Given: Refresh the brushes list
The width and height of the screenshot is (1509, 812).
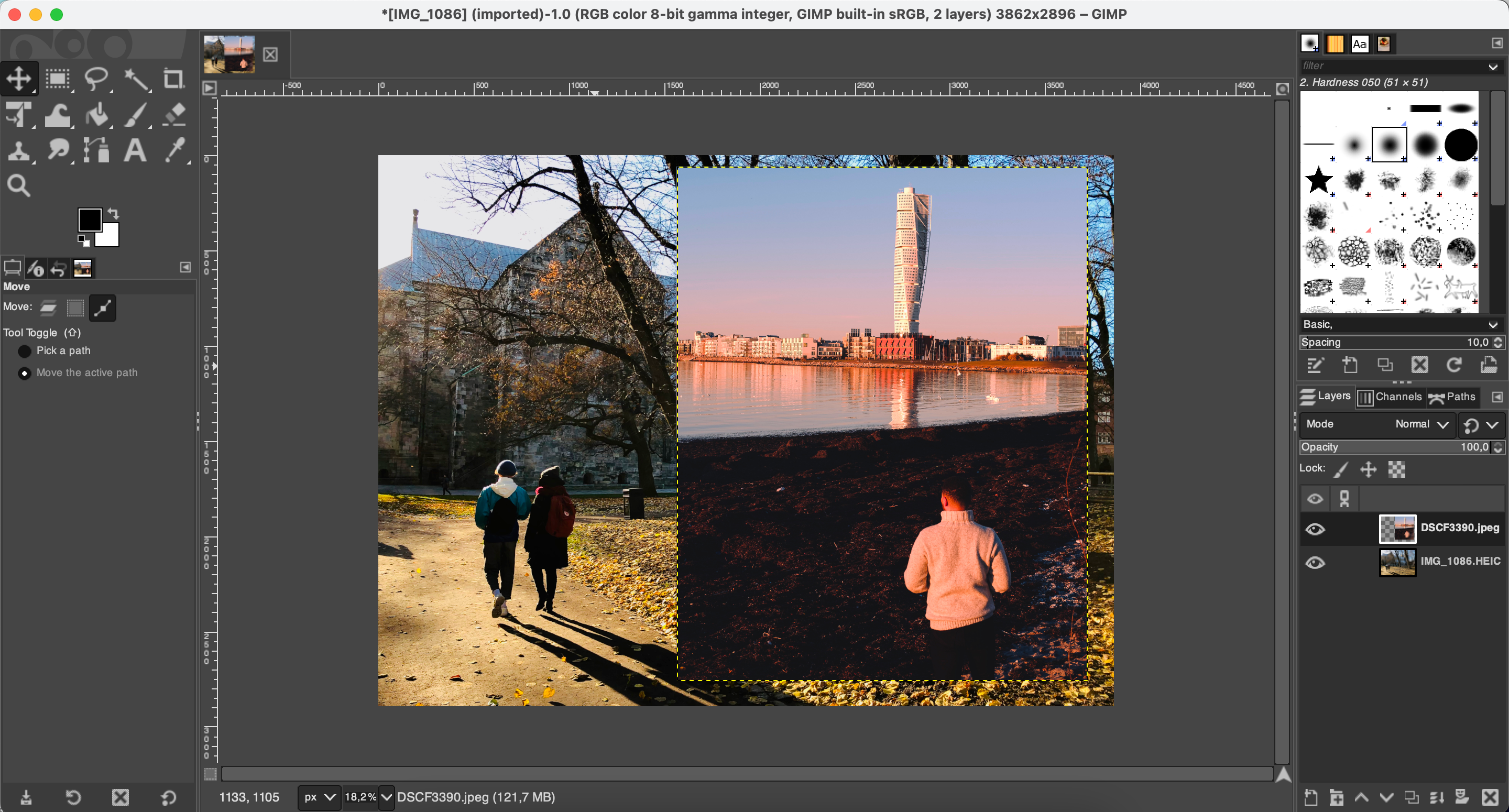Looking at the screenshot, I should coord(1455,365).
